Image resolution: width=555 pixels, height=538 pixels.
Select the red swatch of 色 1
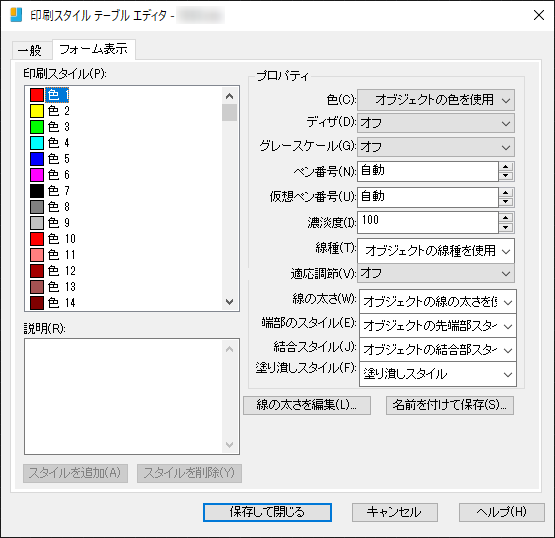pyautogui.click(x=37, y=95)
